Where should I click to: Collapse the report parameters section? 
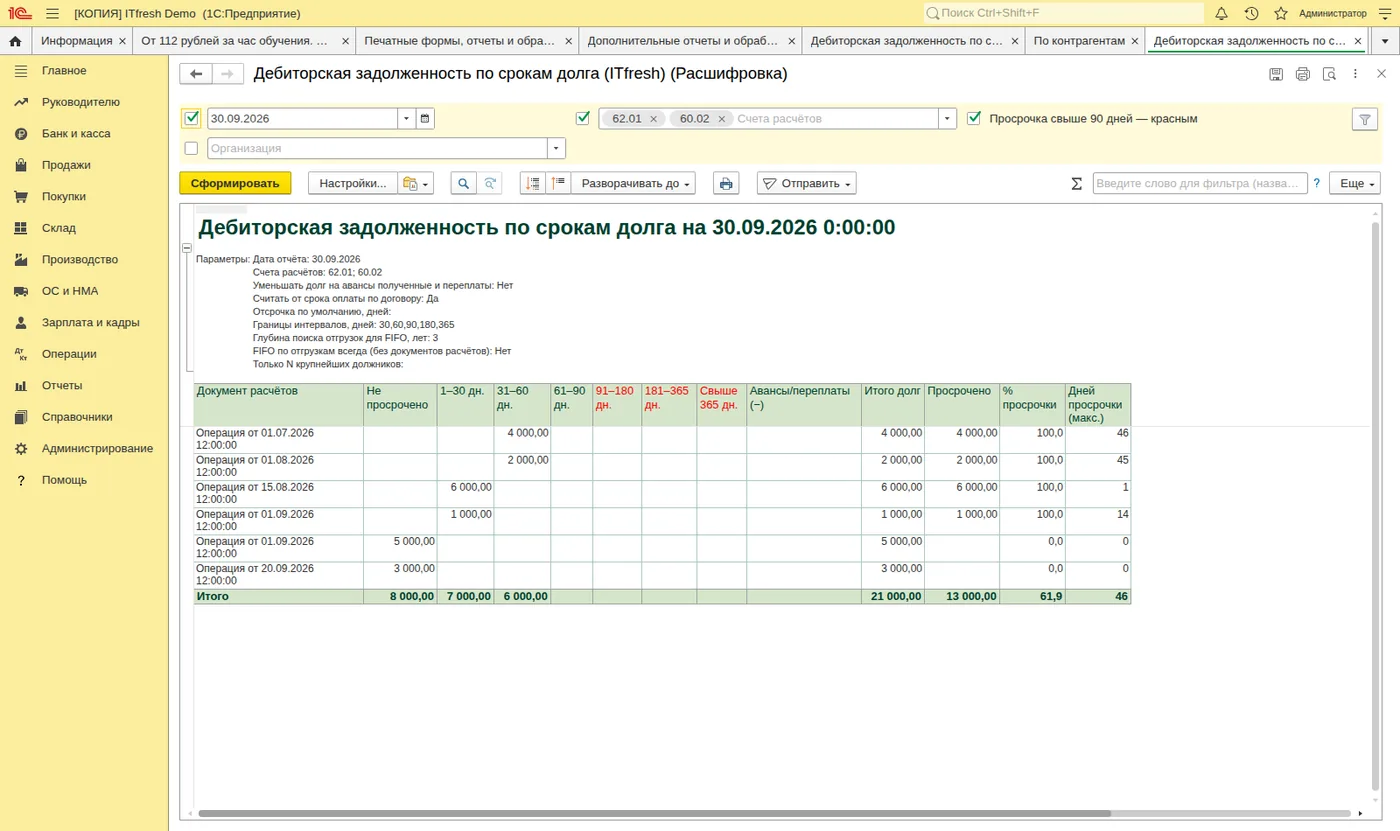tap(186, 248)
